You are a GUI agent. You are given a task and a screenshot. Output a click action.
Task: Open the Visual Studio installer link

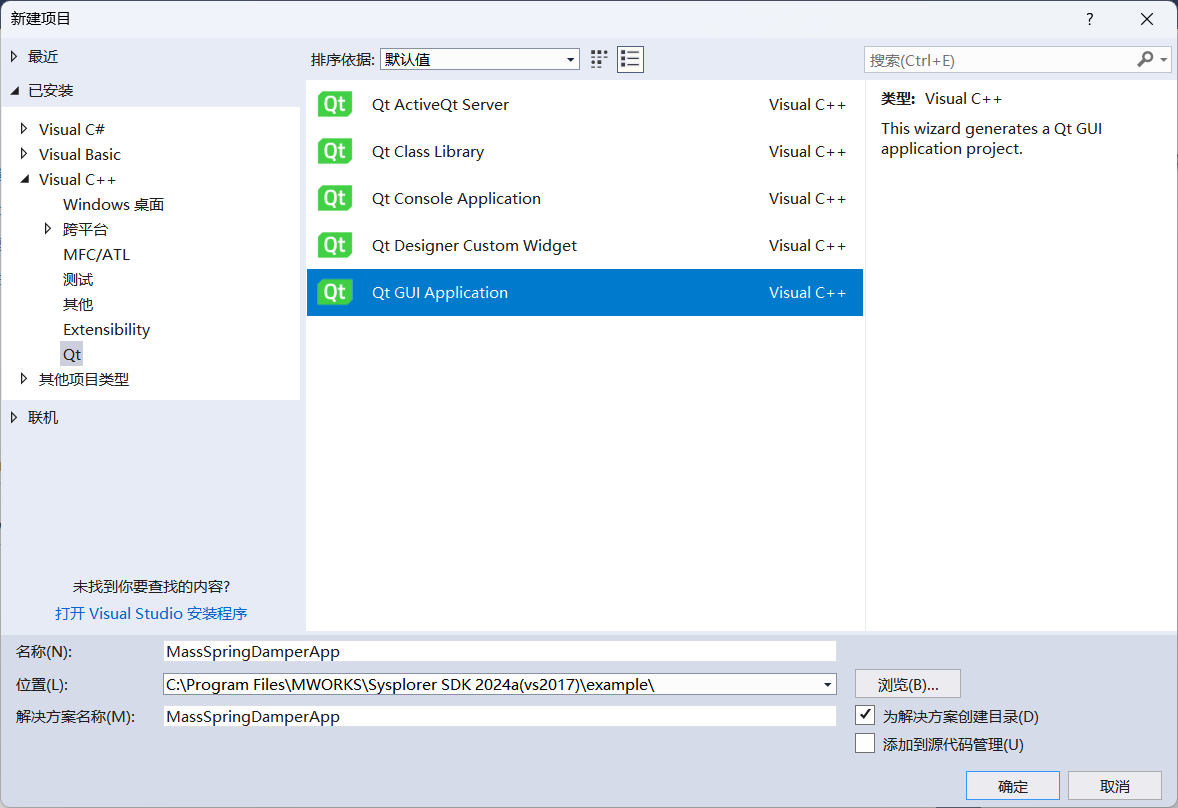coord(151,613)
